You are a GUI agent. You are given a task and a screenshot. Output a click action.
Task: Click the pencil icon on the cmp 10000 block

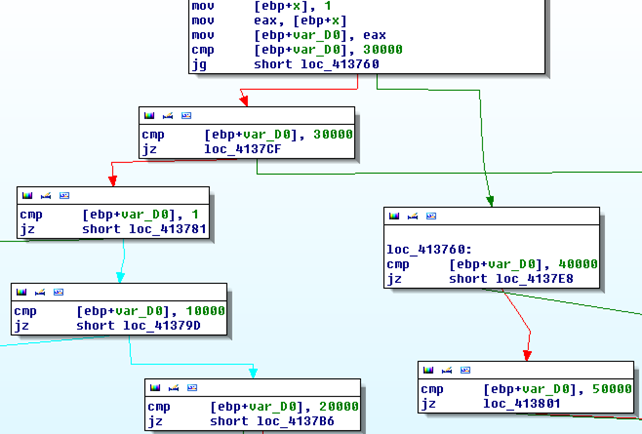[x=40, y=292]
